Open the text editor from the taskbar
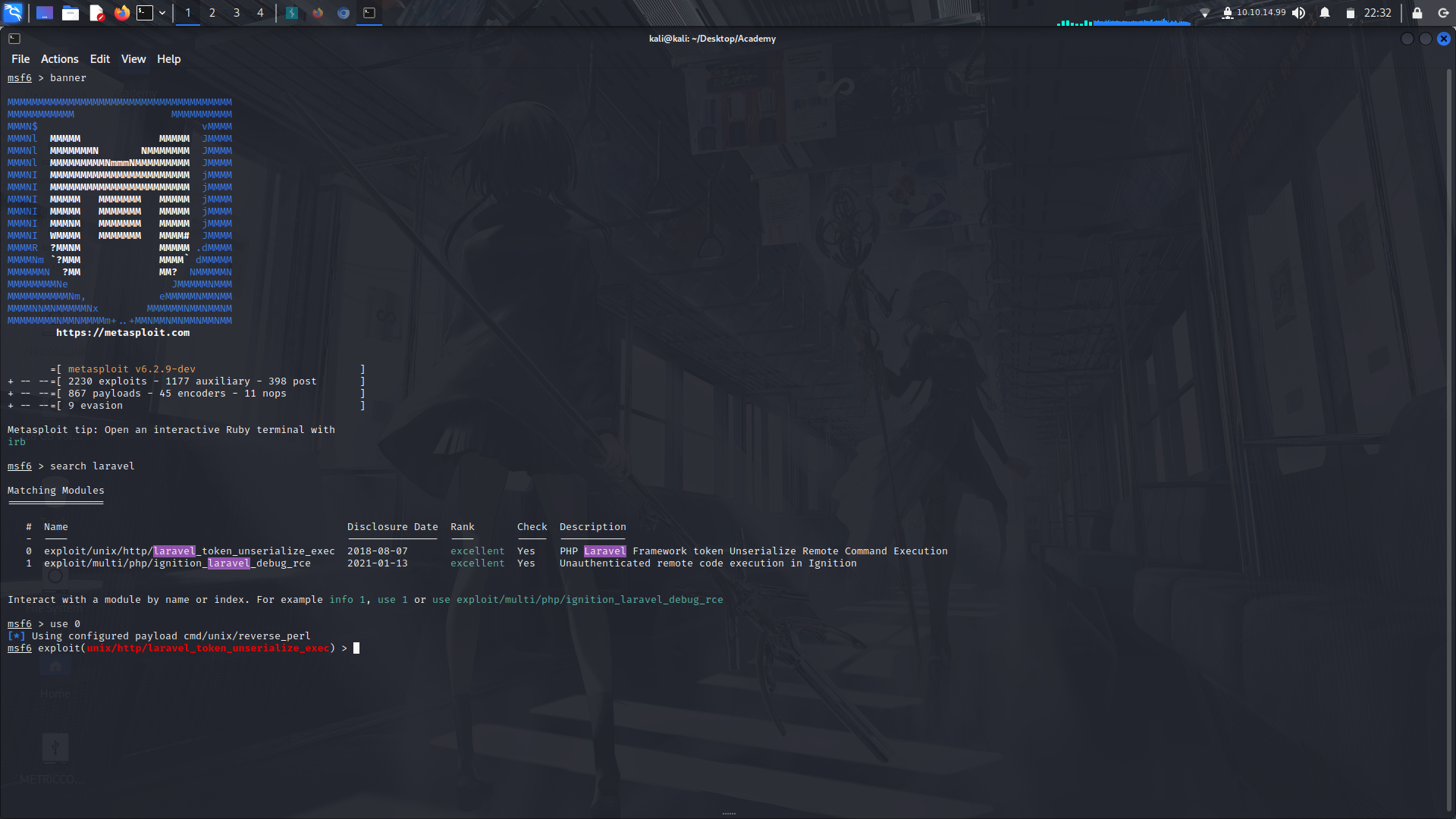1456x819 pixels. (x=96, y=13)
